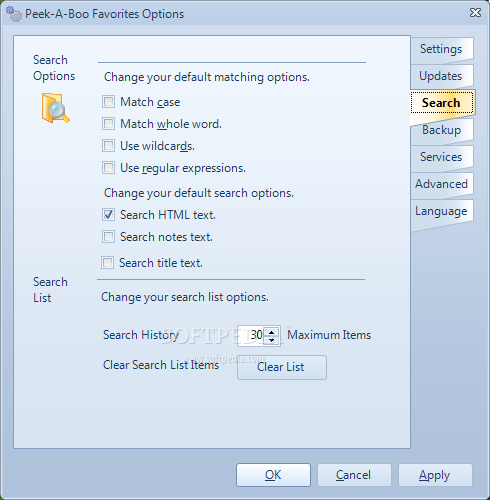Turn on Use wildcards option
The width and height of the screenshot is (490, 500).
pos(108,146)
